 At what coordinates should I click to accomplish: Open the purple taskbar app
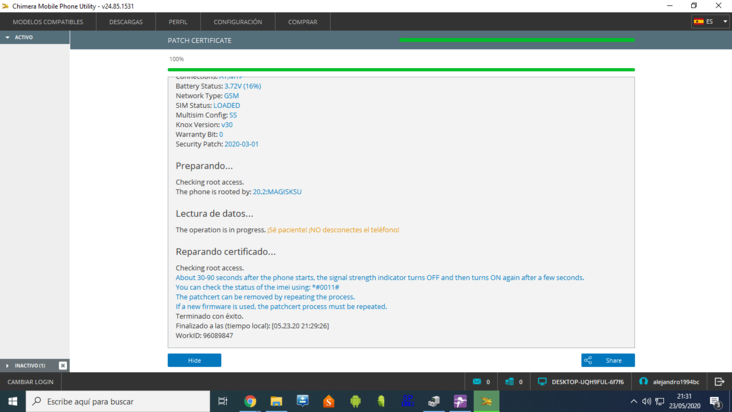pos(460,401)
